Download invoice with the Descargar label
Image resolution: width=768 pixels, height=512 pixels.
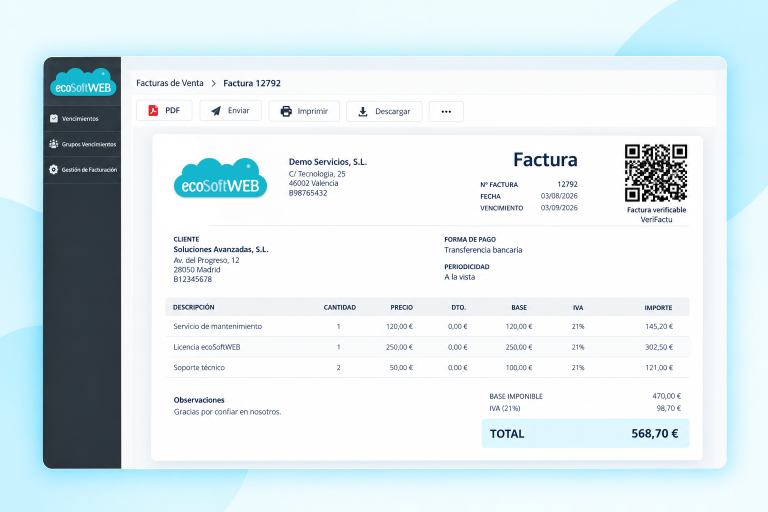(x=392, y=112)
